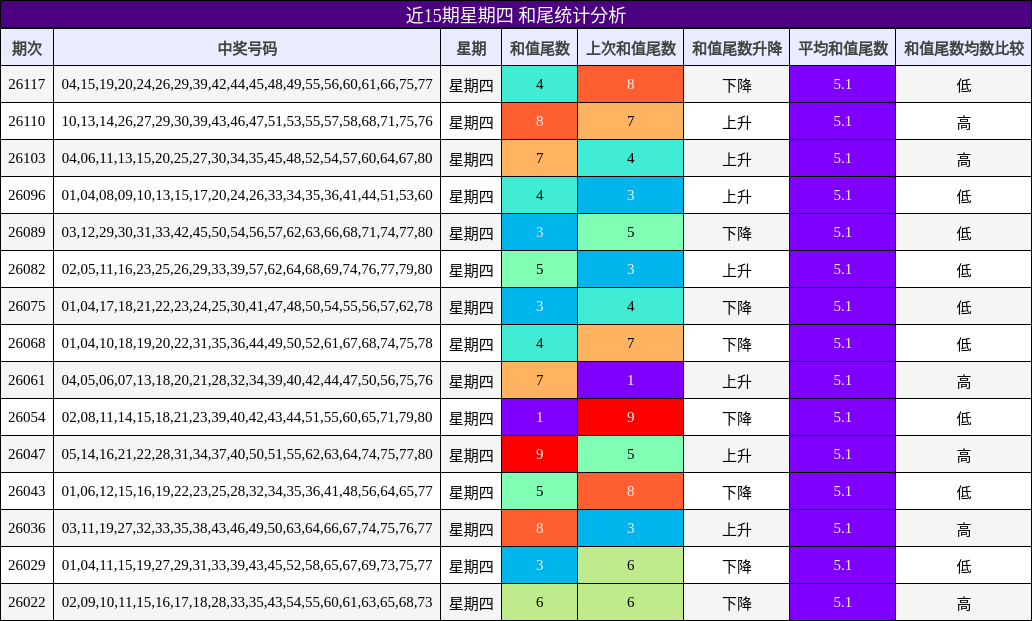The width and height of the screenshot is (1032, 621).
Task: Click winning numbers starting 01,04,11,15 in row 26029
Action: pyautogui.click(x=247, y=565)
